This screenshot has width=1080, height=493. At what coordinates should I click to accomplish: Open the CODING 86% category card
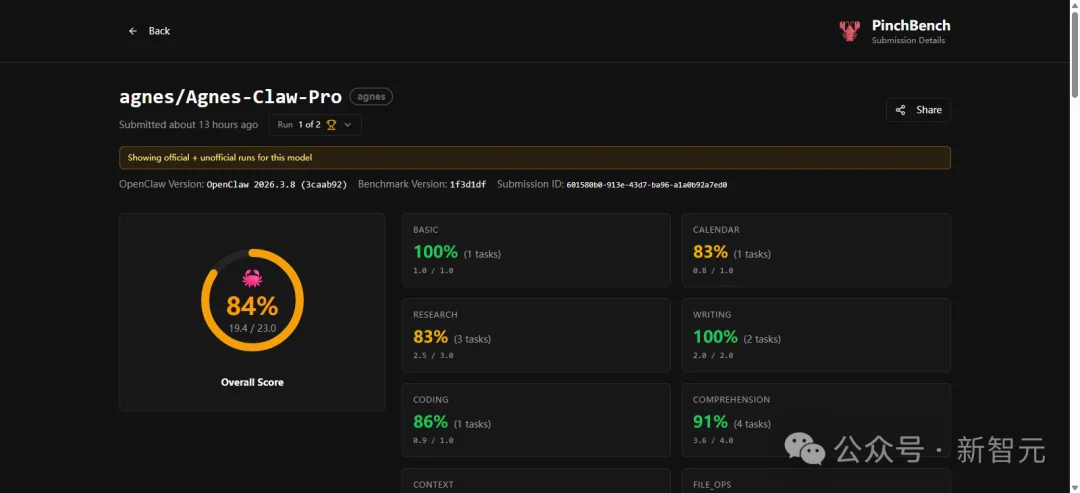[x=535, y=420]
